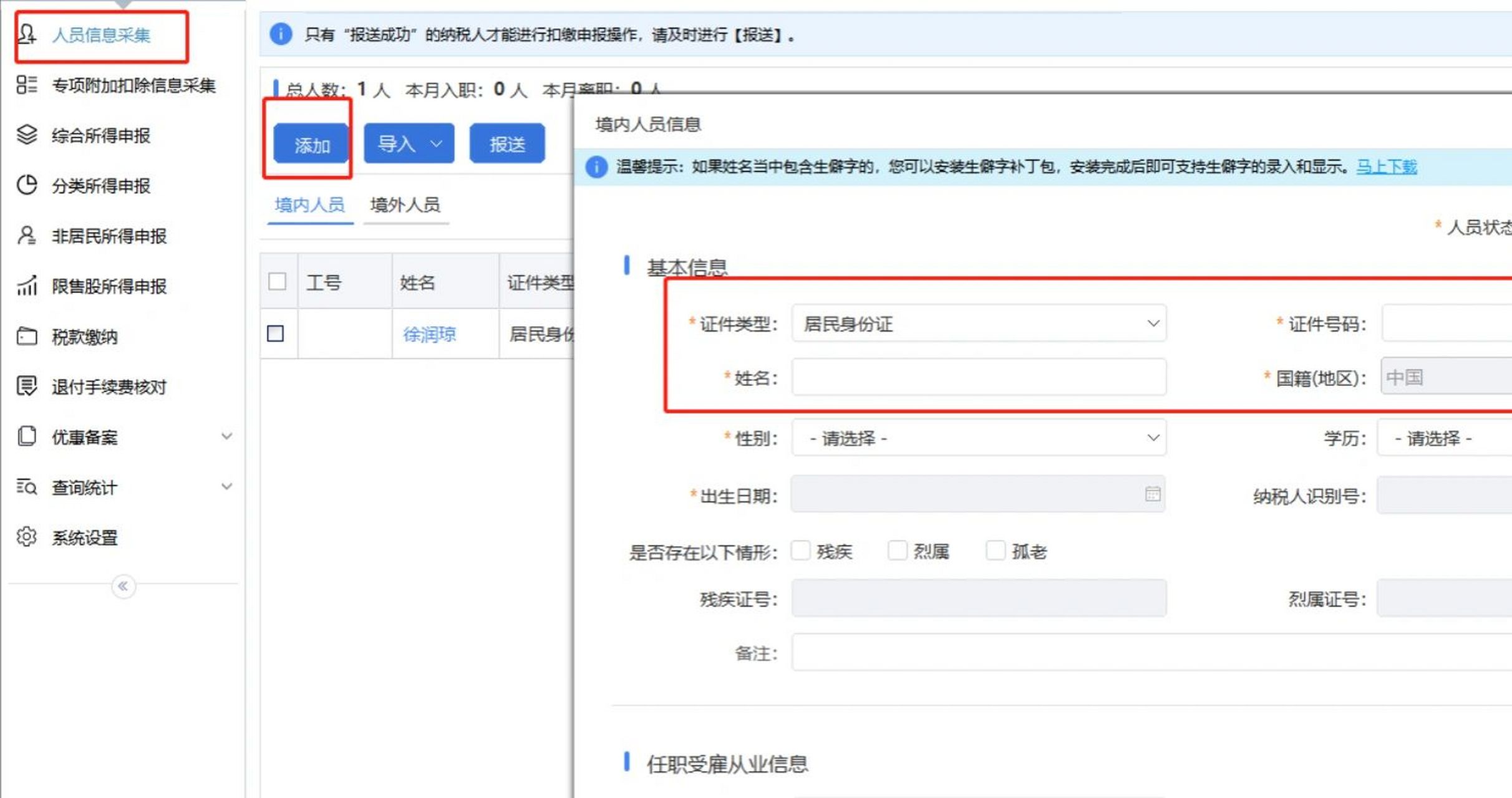Click the 出生日期 date field
This screenshot has width=1512, height=798.
click(x=978, y=494)
